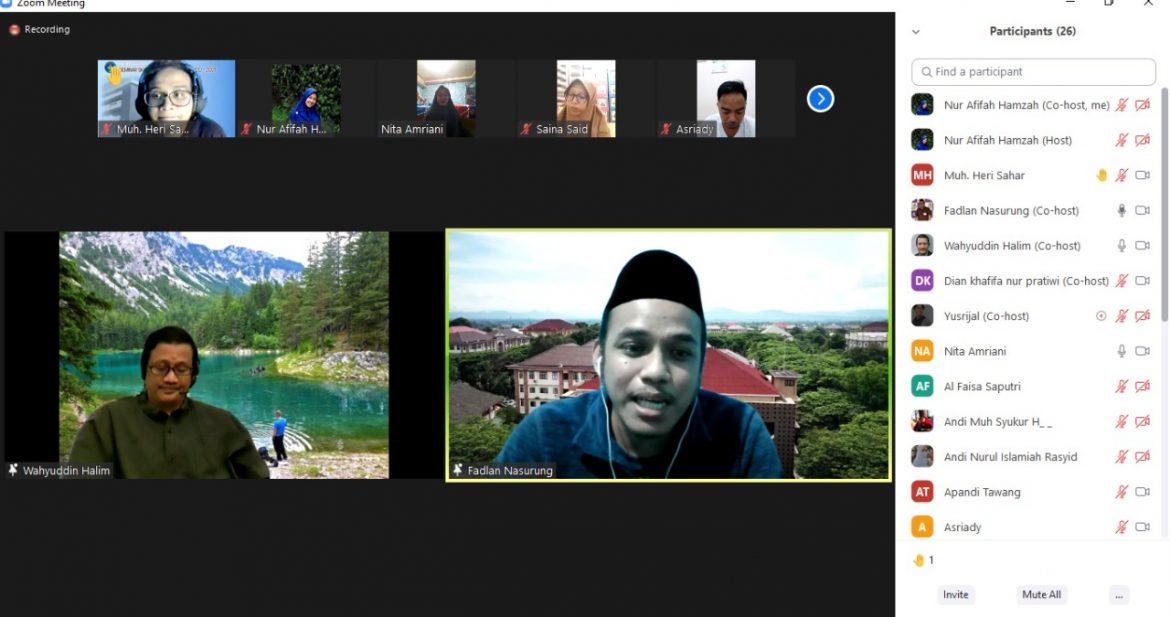Click the pin icon on Fadlan Nasurung's video
Screen dimensions: 1170x617
coord(457,470)
